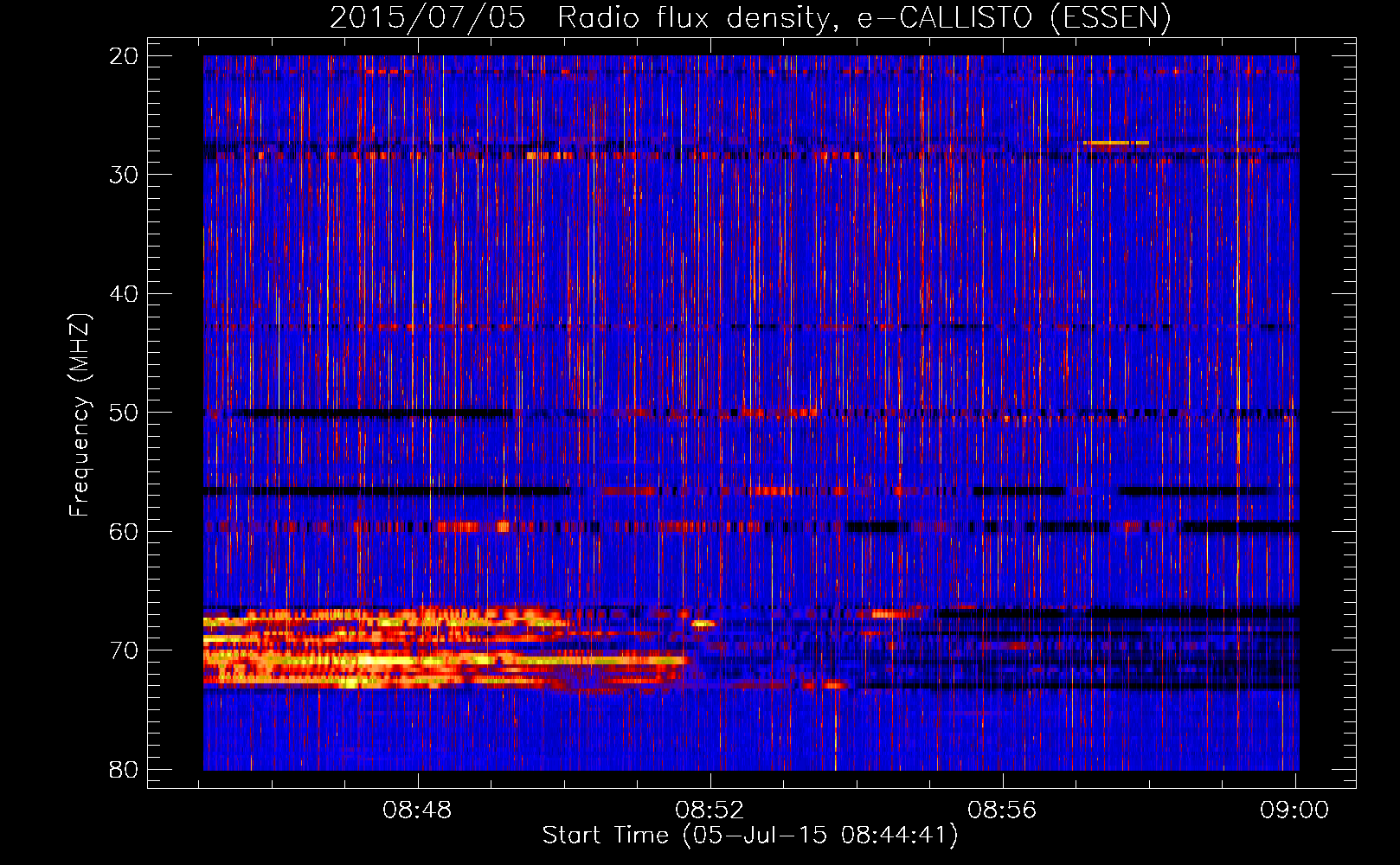Click the 50 frequency tick label
Viewport: 1400px width, 865px height.
pyautogui.click(x=124, y=413)
